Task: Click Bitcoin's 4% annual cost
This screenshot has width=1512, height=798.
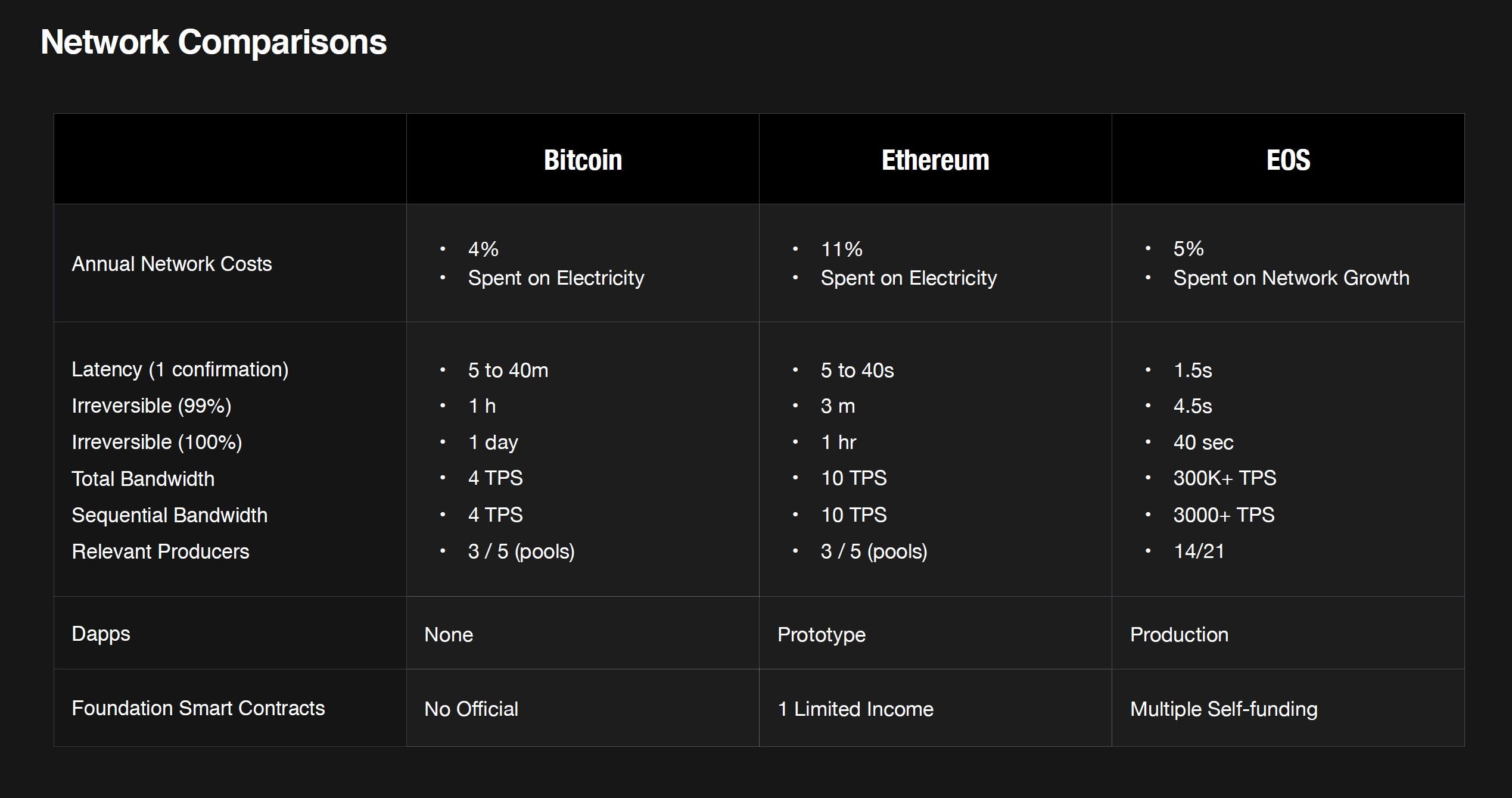Action: click(x=483, y=249)
